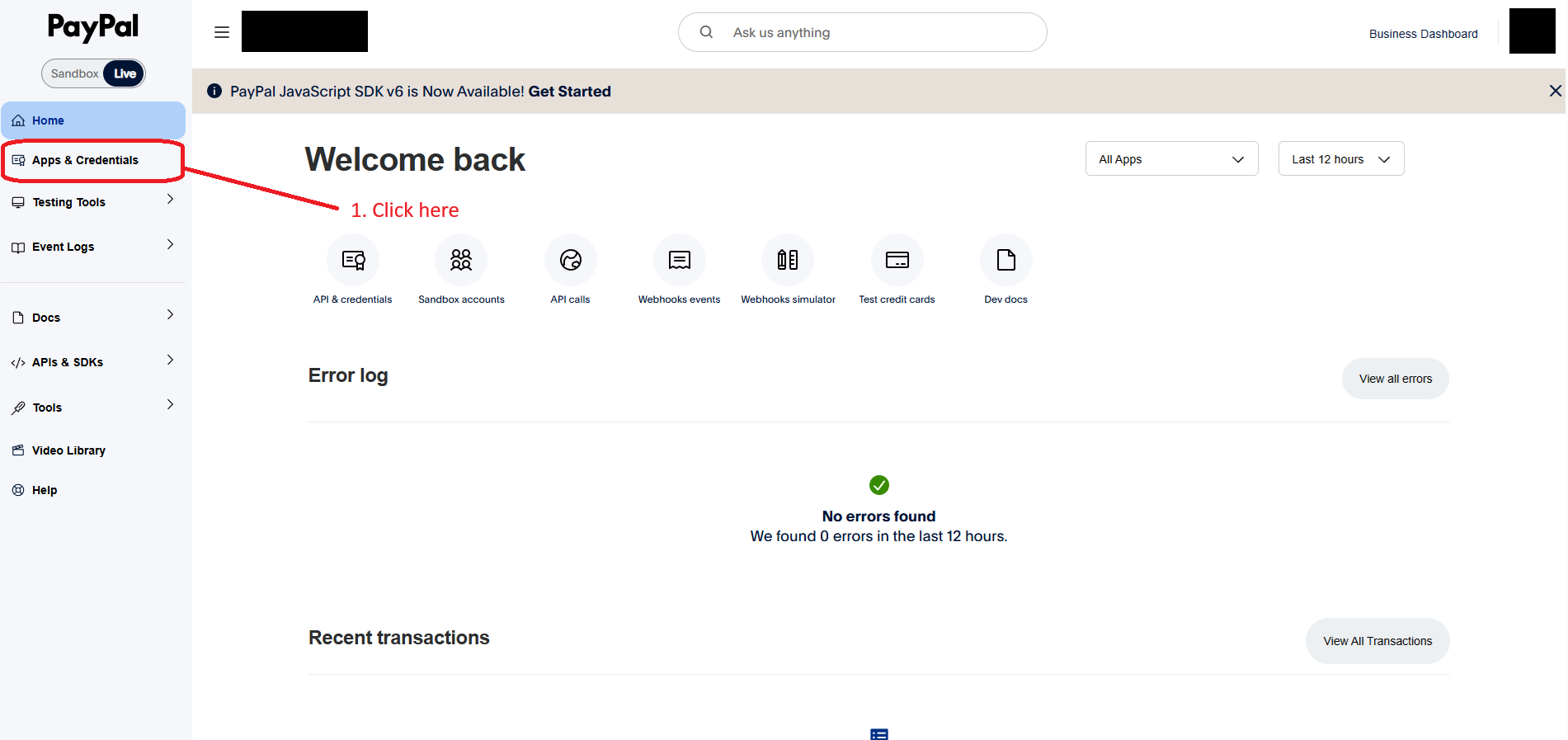Viewport: 1568px width, 740px height.
Task: Click the PayPal logo
Action: coord(93,27)
